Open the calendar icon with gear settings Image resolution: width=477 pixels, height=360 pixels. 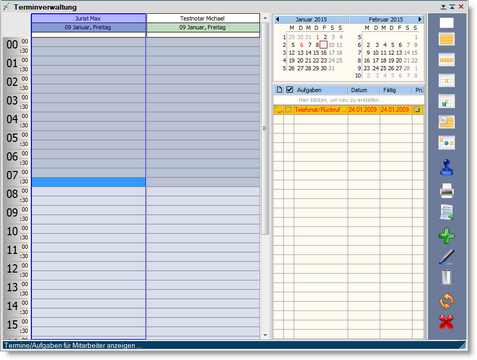coord(446,122)
